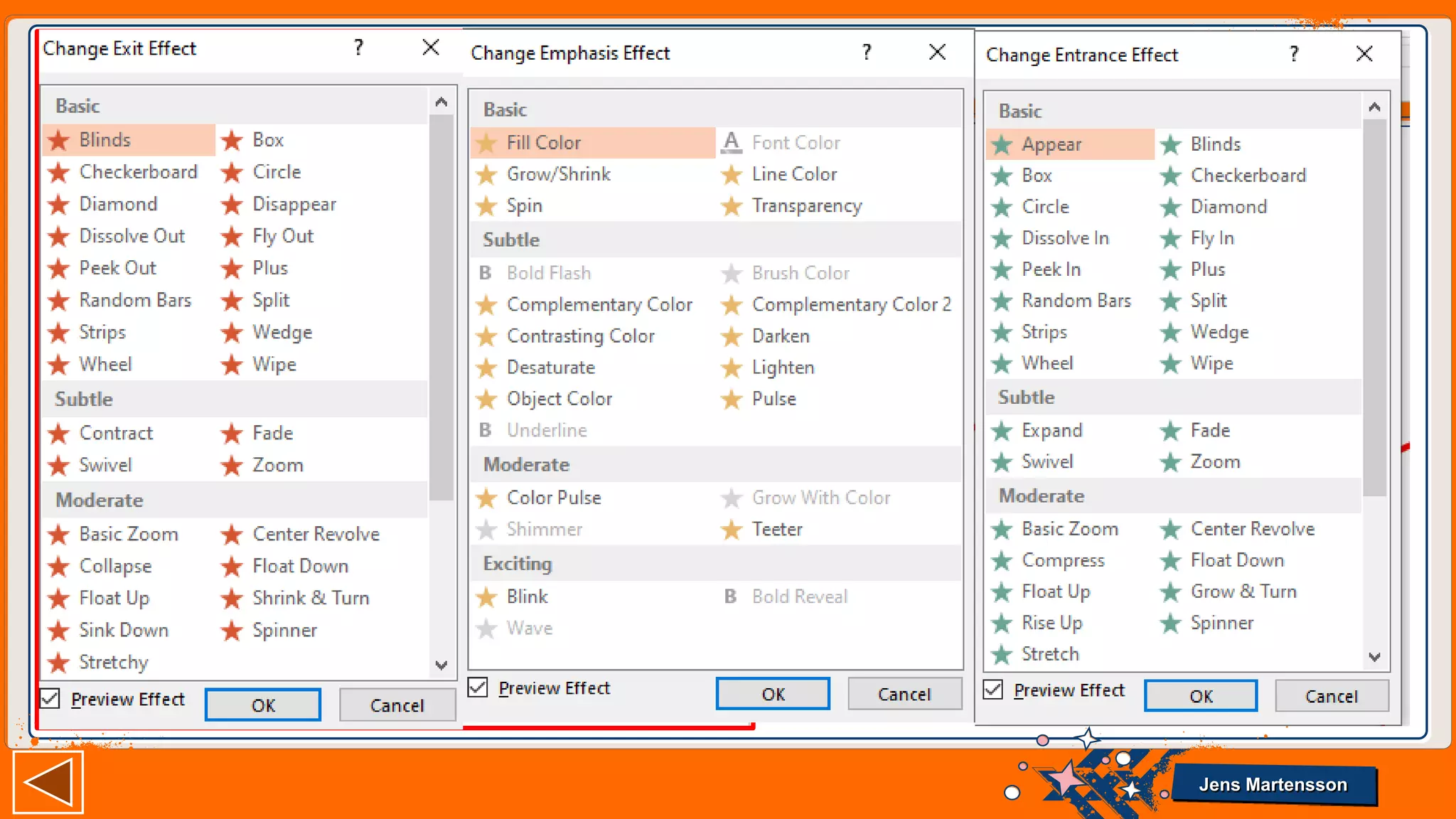
Task: Click the Dissolve In entrance star icon
Action: 1002,239
